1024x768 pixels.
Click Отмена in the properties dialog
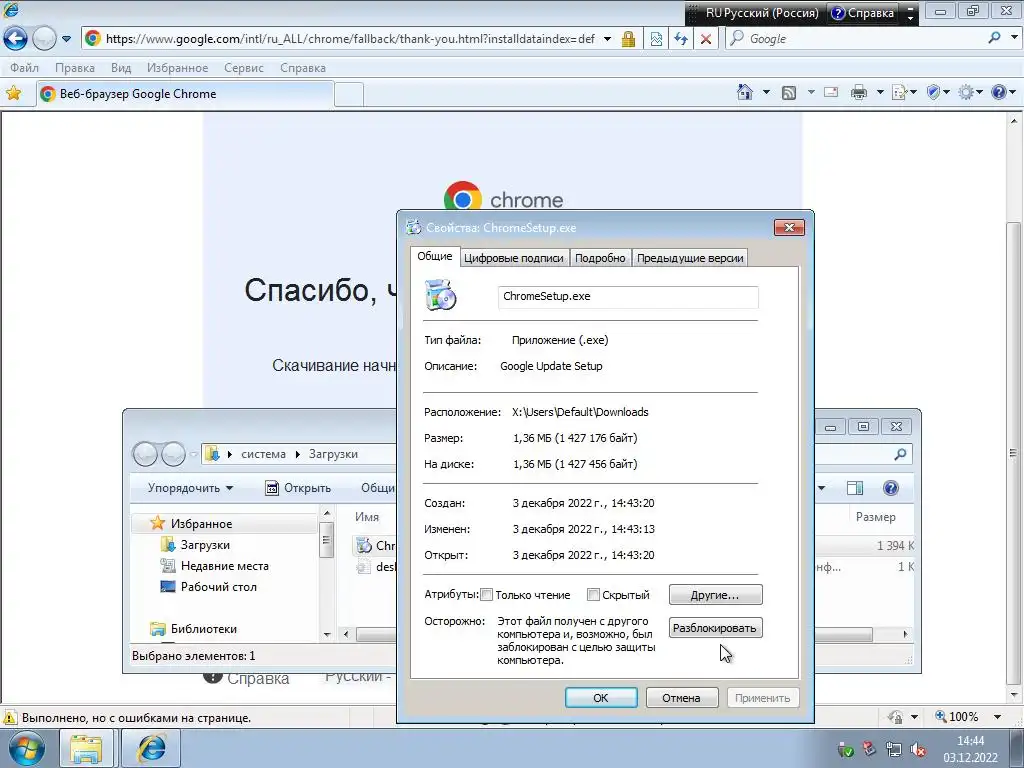pos(682,697)
